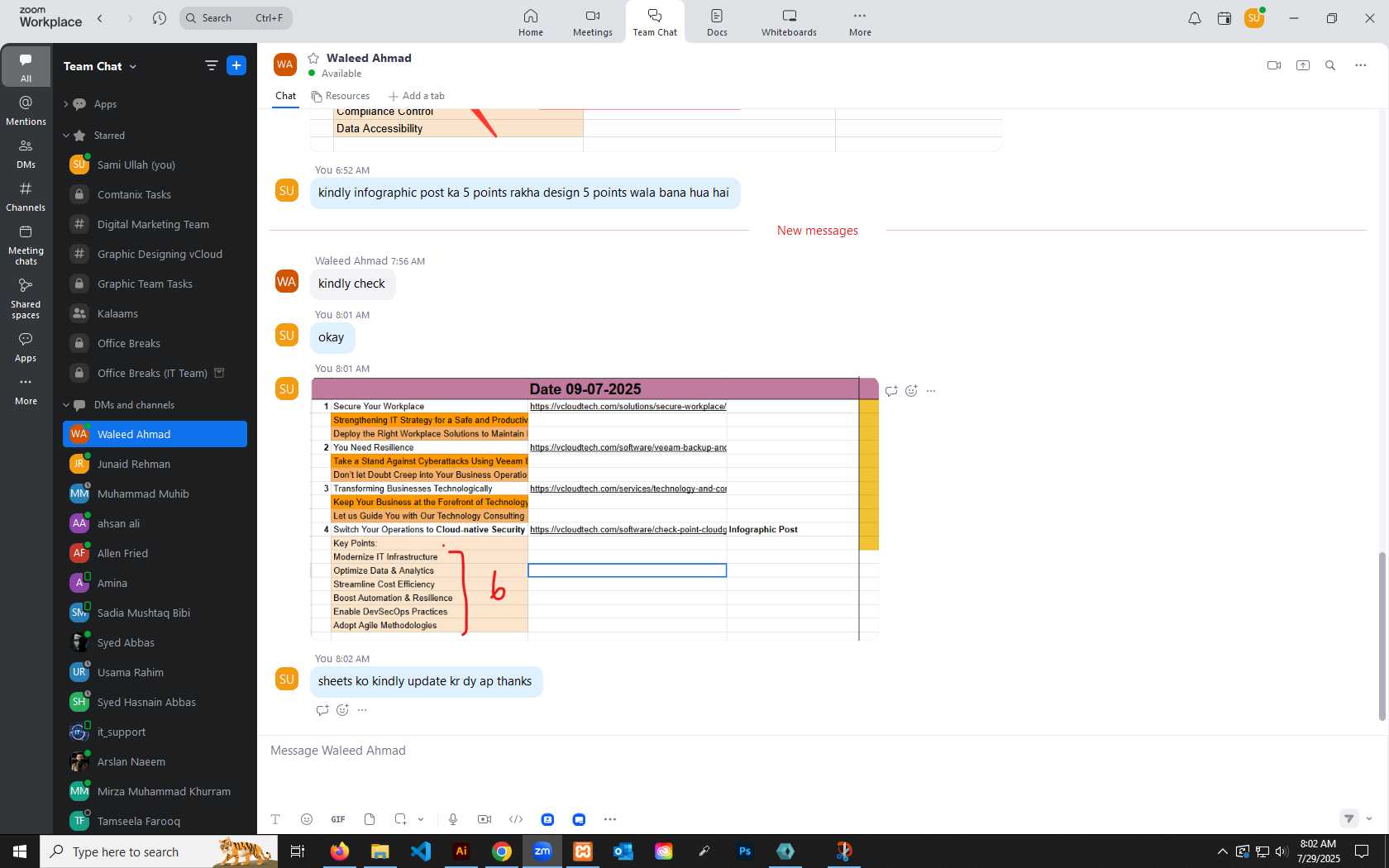The height and width of the screenshot is (868, 1389).
Task: Open the Comtanix Tasks channel
Action: click(155, 194)
